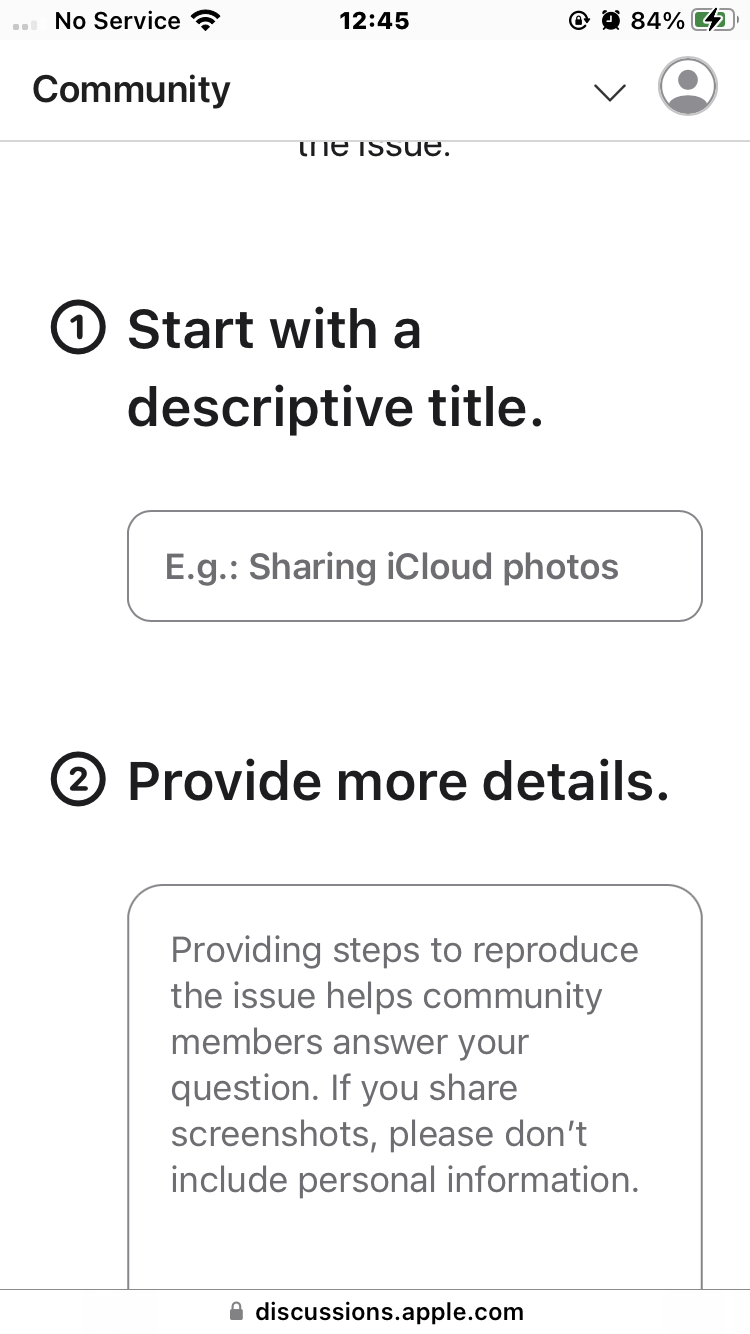Viewport: 750px width, 1334px height.
Task: Tap the charging battery icon
Action: 713,20
